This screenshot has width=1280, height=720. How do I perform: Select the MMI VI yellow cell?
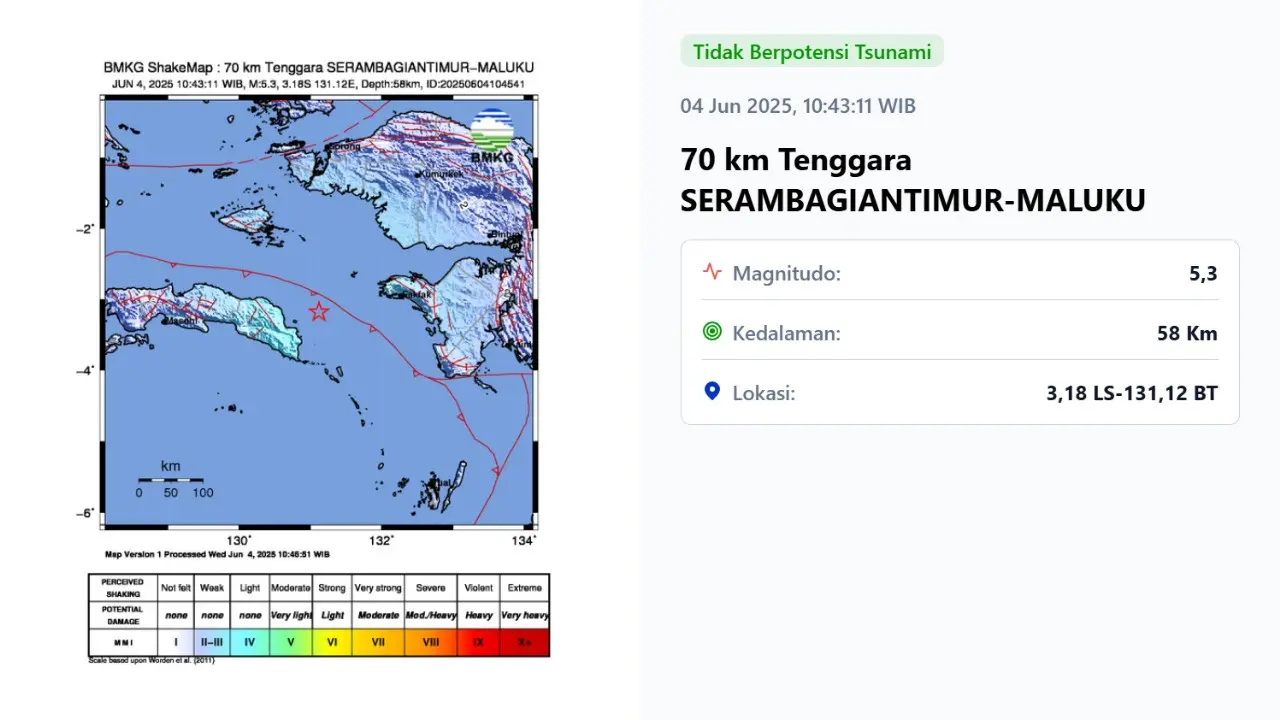332,642
